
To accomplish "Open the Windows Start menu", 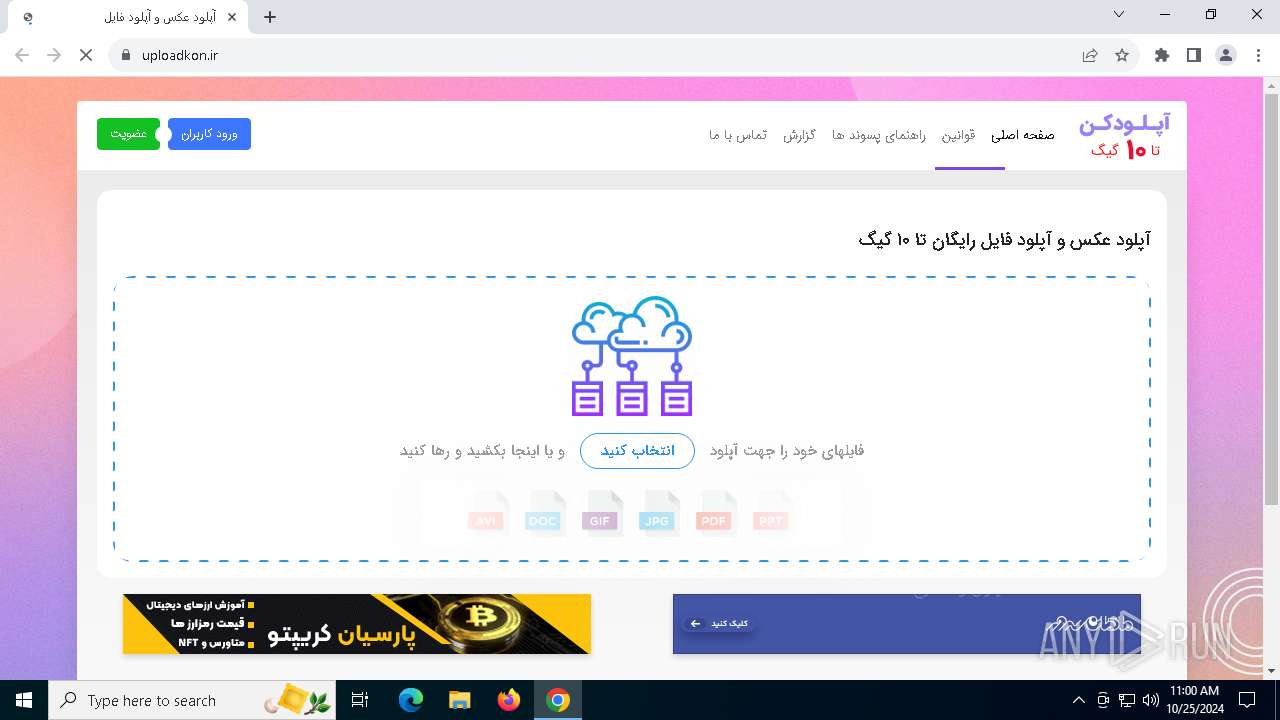I will pos(24,700).
